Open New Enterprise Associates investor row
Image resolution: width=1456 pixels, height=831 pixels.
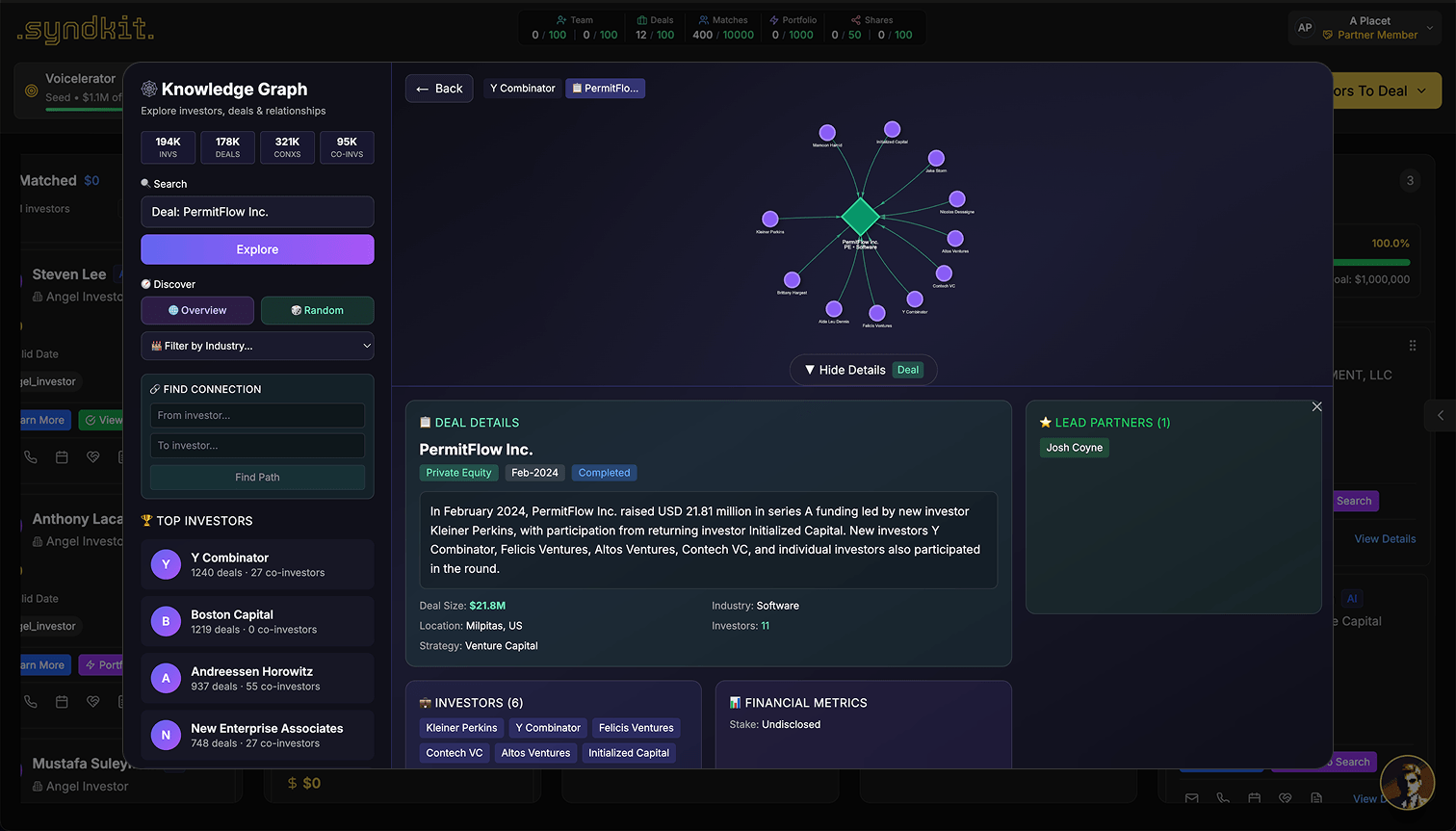(257, 735)
